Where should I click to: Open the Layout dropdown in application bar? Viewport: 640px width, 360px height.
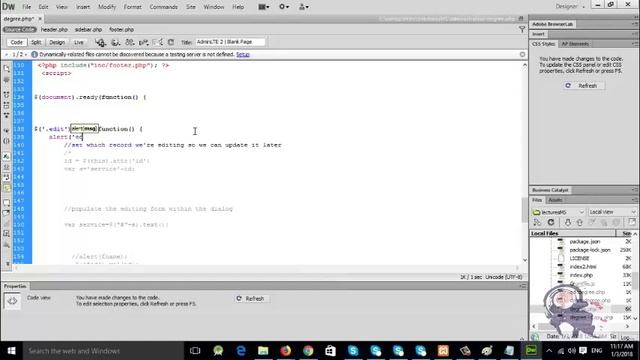pos(264,7)
